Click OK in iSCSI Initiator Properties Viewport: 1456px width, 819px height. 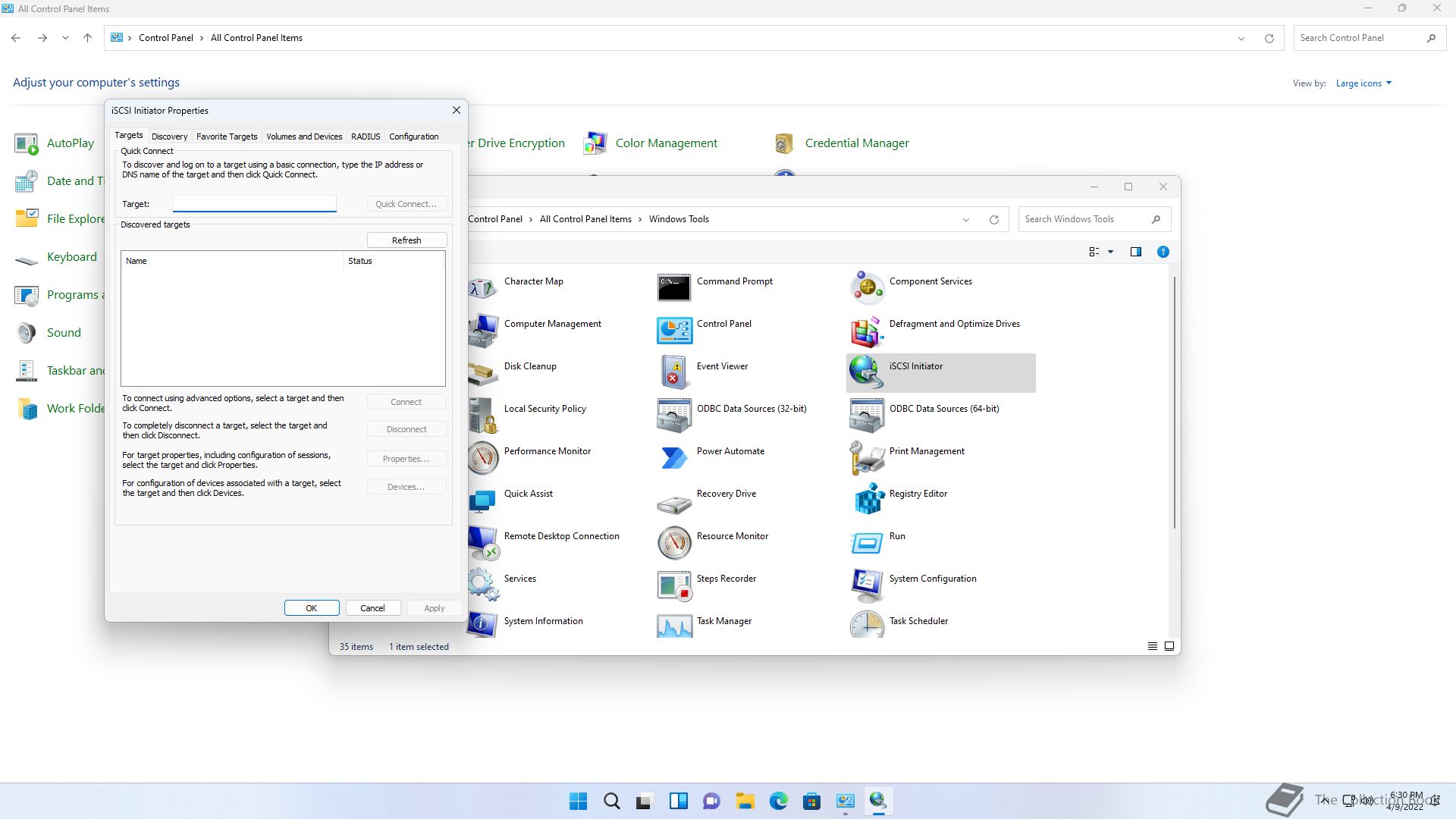pyautogui.click(x=311, y=608)
